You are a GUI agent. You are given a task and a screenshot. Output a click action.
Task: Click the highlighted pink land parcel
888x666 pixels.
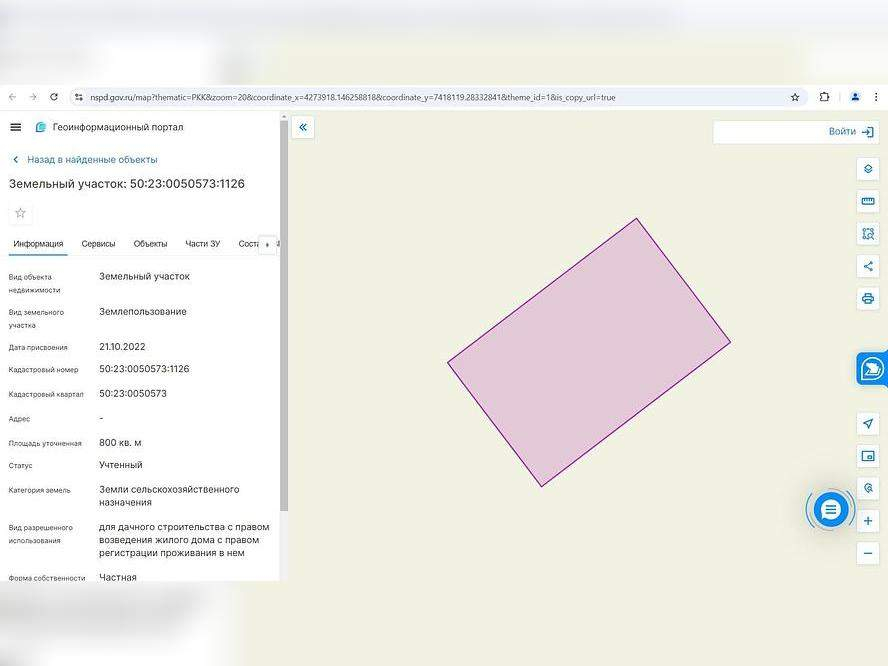tap(588, 352)
